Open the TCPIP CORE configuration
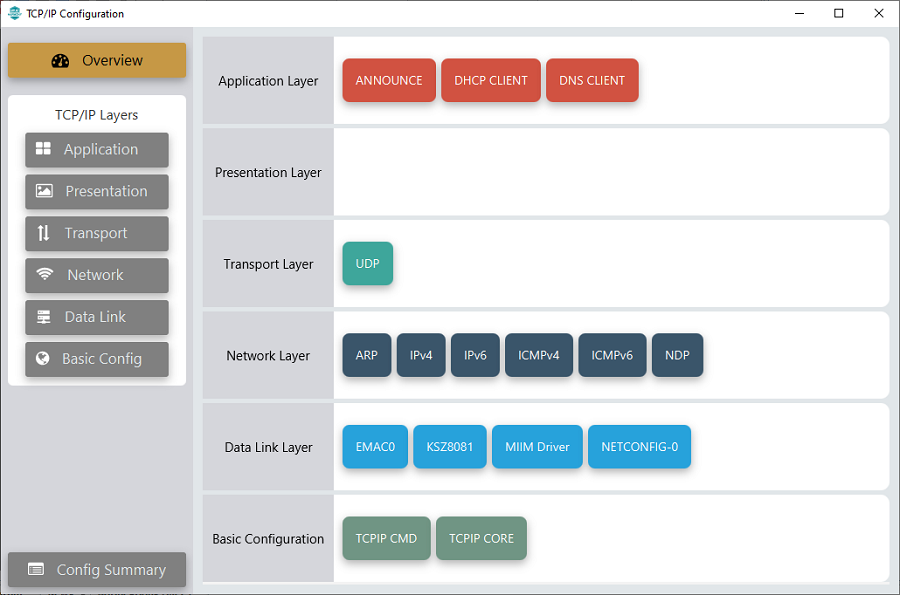 (x=481, y=539)
